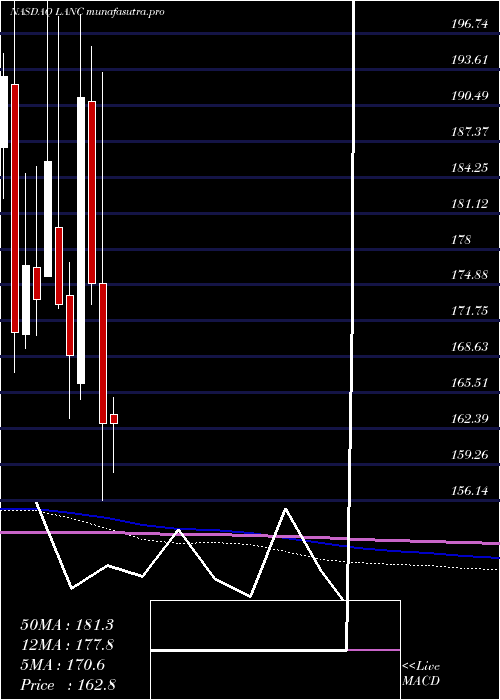
Task: Click the <<Live MACD label
Action: pos(421,674)
